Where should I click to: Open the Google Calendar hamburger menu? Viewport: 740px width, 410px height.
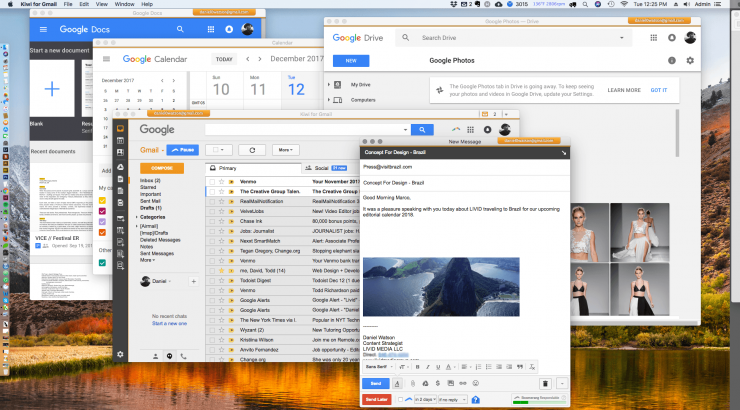[107, 59]
